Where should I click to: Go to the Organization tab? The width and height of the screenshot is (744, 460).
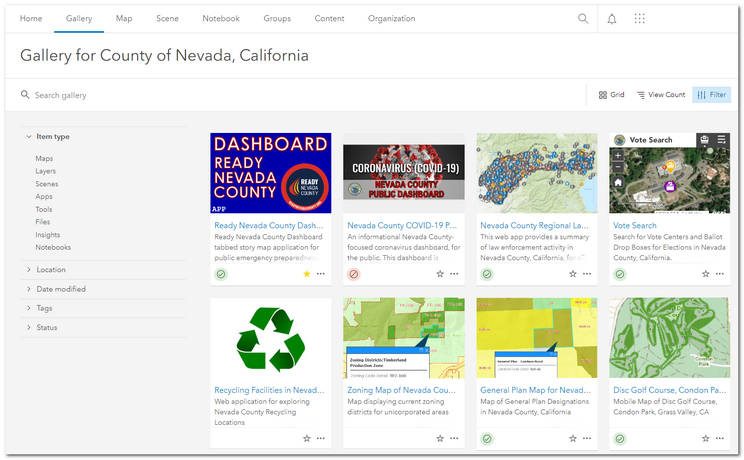391,19
